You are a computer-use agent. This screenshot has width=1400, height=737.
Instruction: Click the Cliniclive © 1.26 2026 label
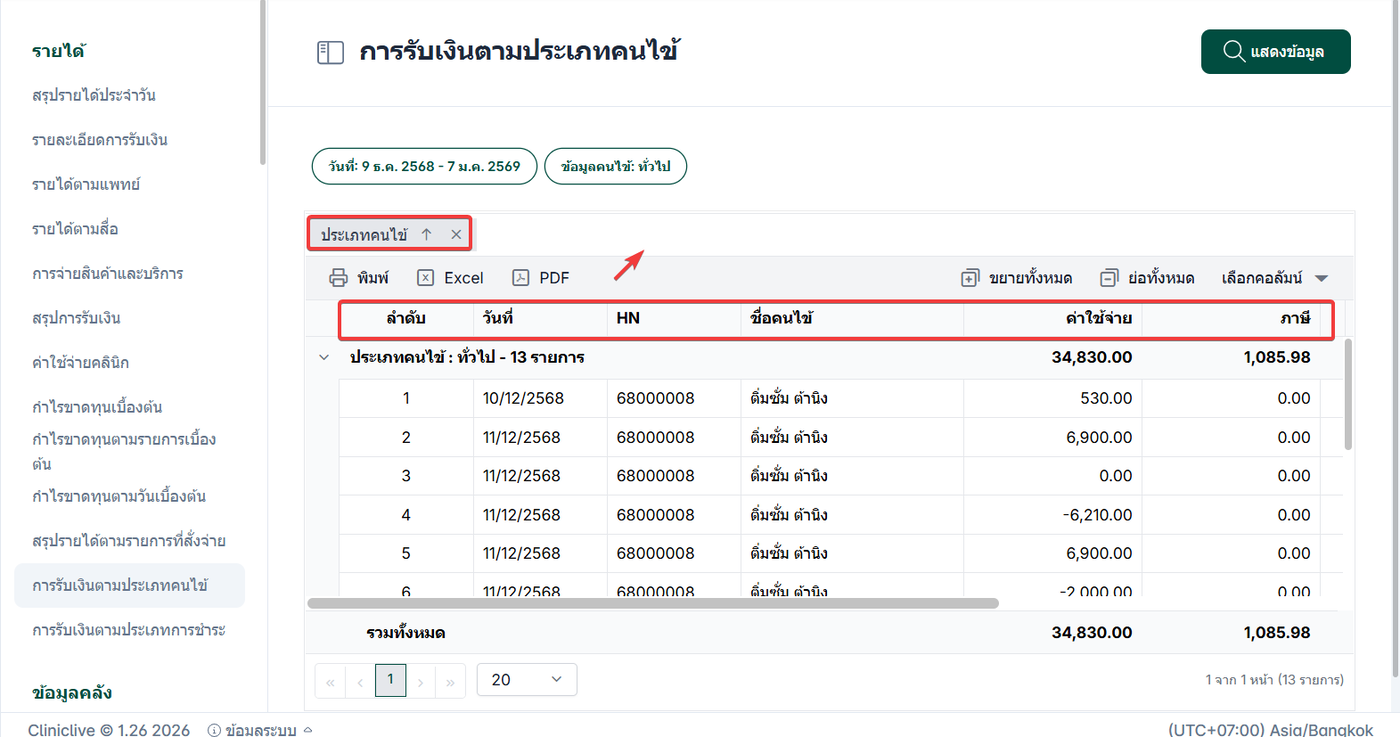coord(109,730)
